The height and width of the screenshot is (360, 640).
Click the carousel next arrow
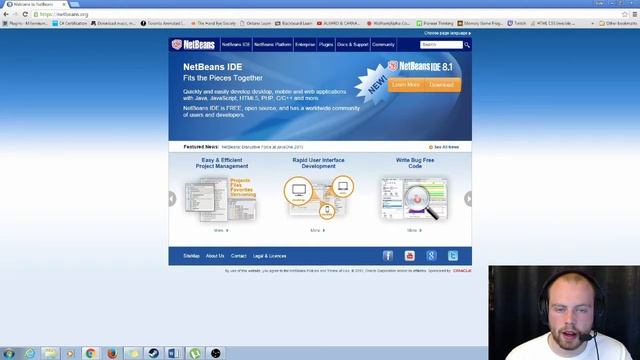tap(468, 199)
